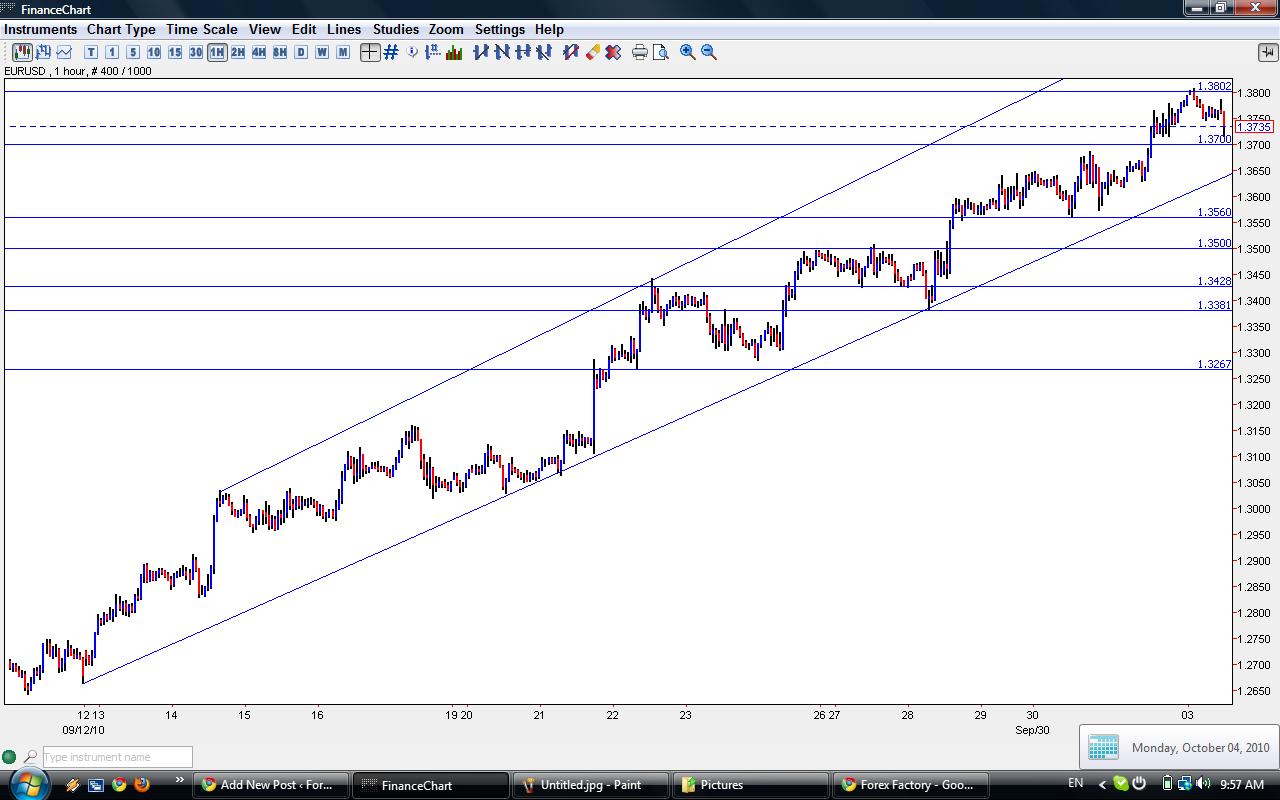Image resolution: width=1280 pixels, height=800 pixels.
Task: Click the green connection status indicator
Action: tap(9, 757)
